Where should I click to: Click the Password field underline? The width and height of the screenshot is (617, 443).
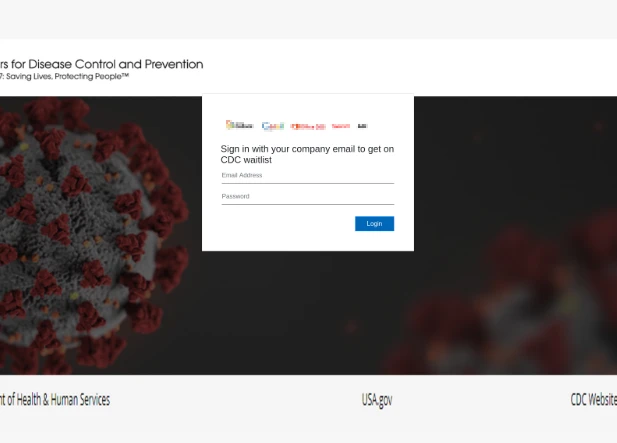[307, 204]
